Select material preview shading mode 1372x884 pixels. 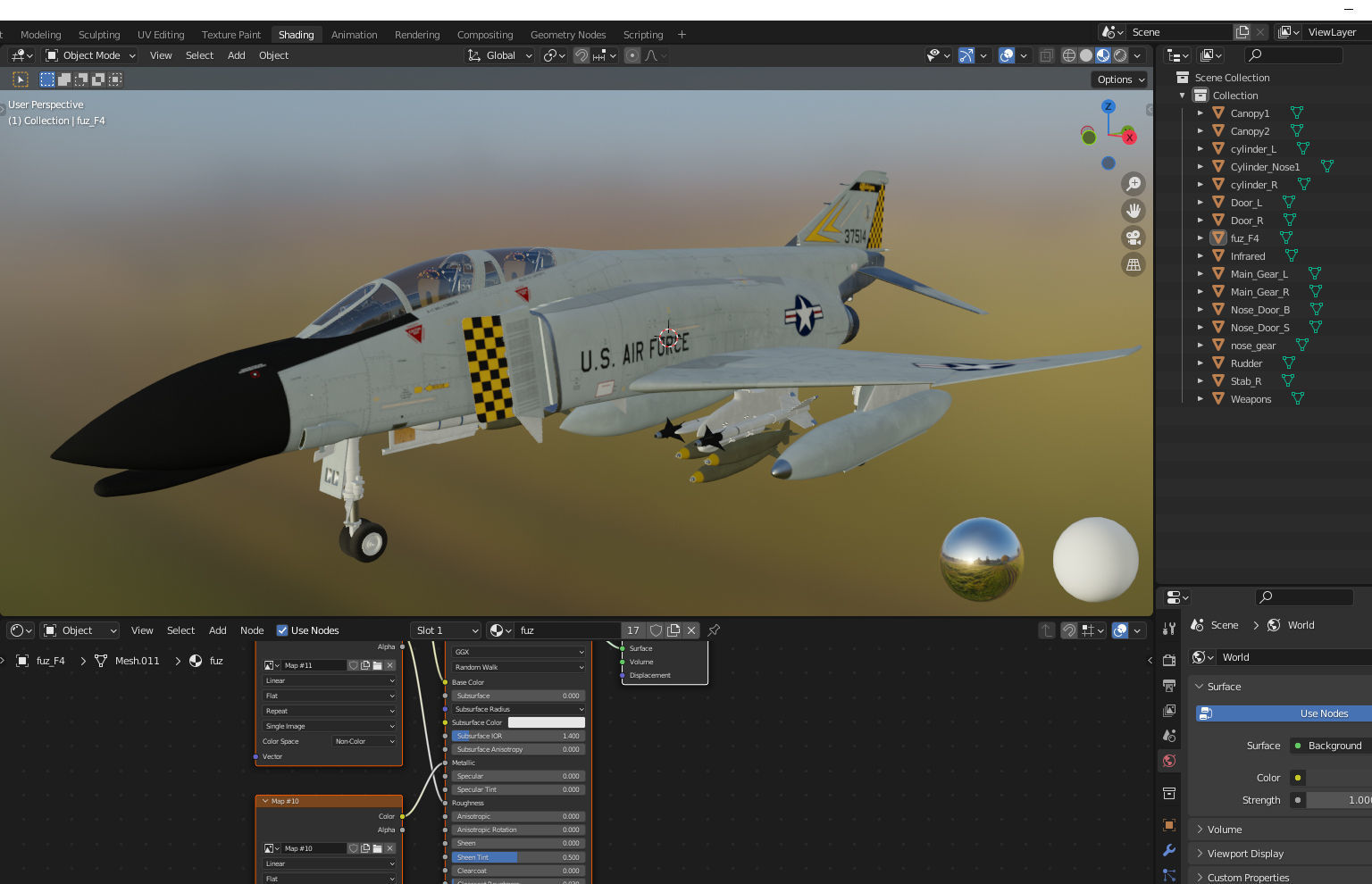pos(1103,55)
